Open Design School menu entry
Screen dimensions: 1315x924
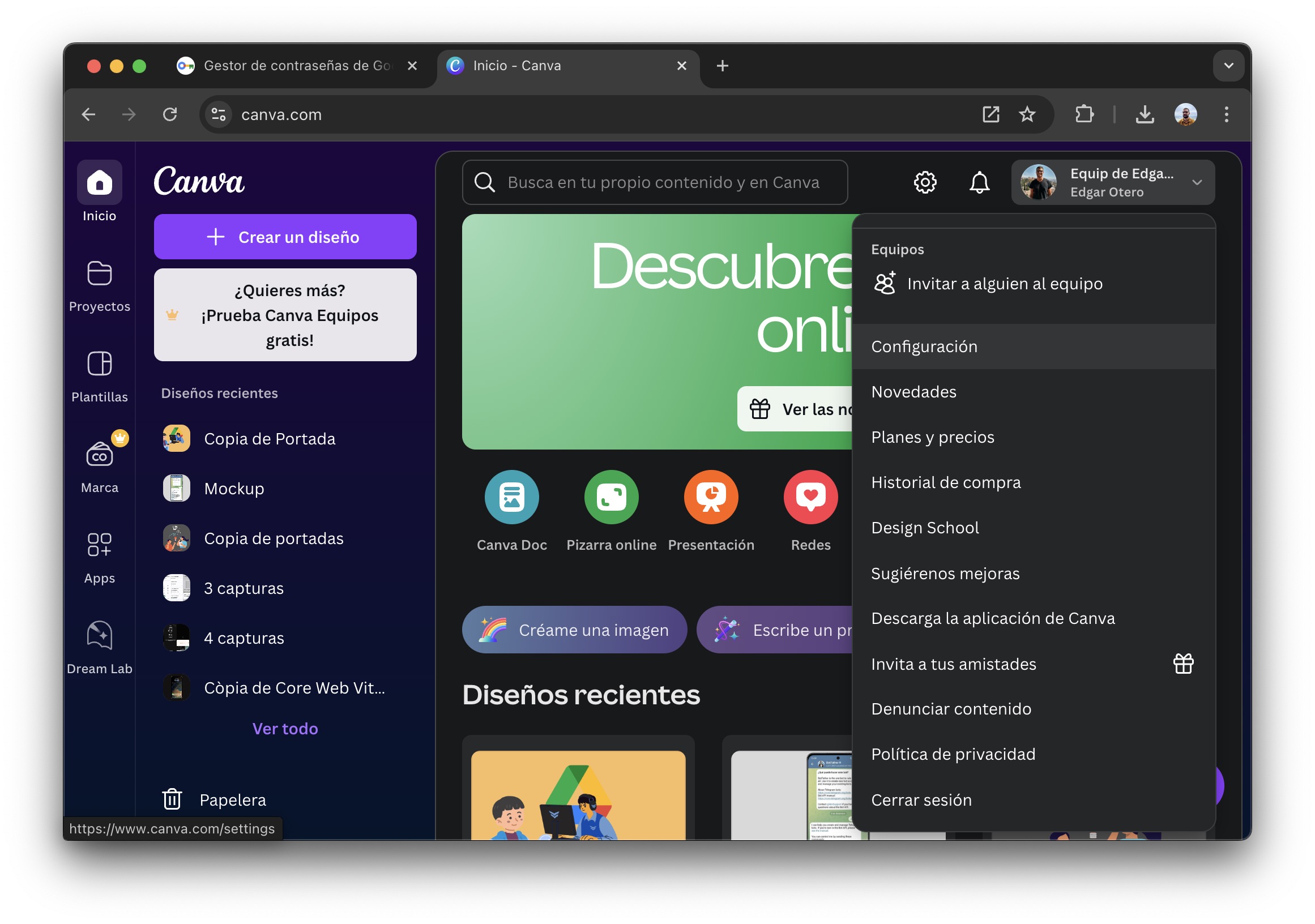click(1034, 528)
